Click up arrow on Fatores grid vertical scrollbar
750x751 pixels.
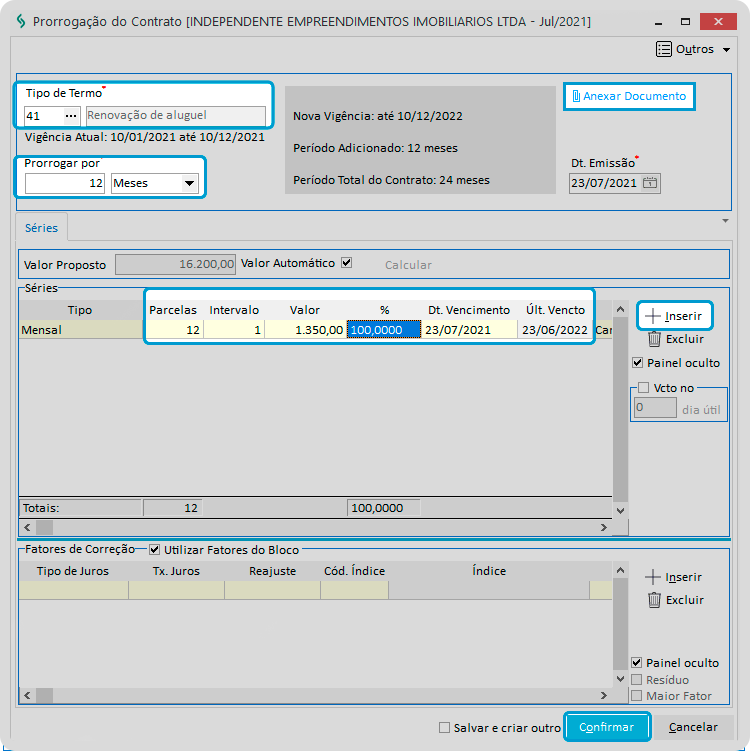(621, 570)
